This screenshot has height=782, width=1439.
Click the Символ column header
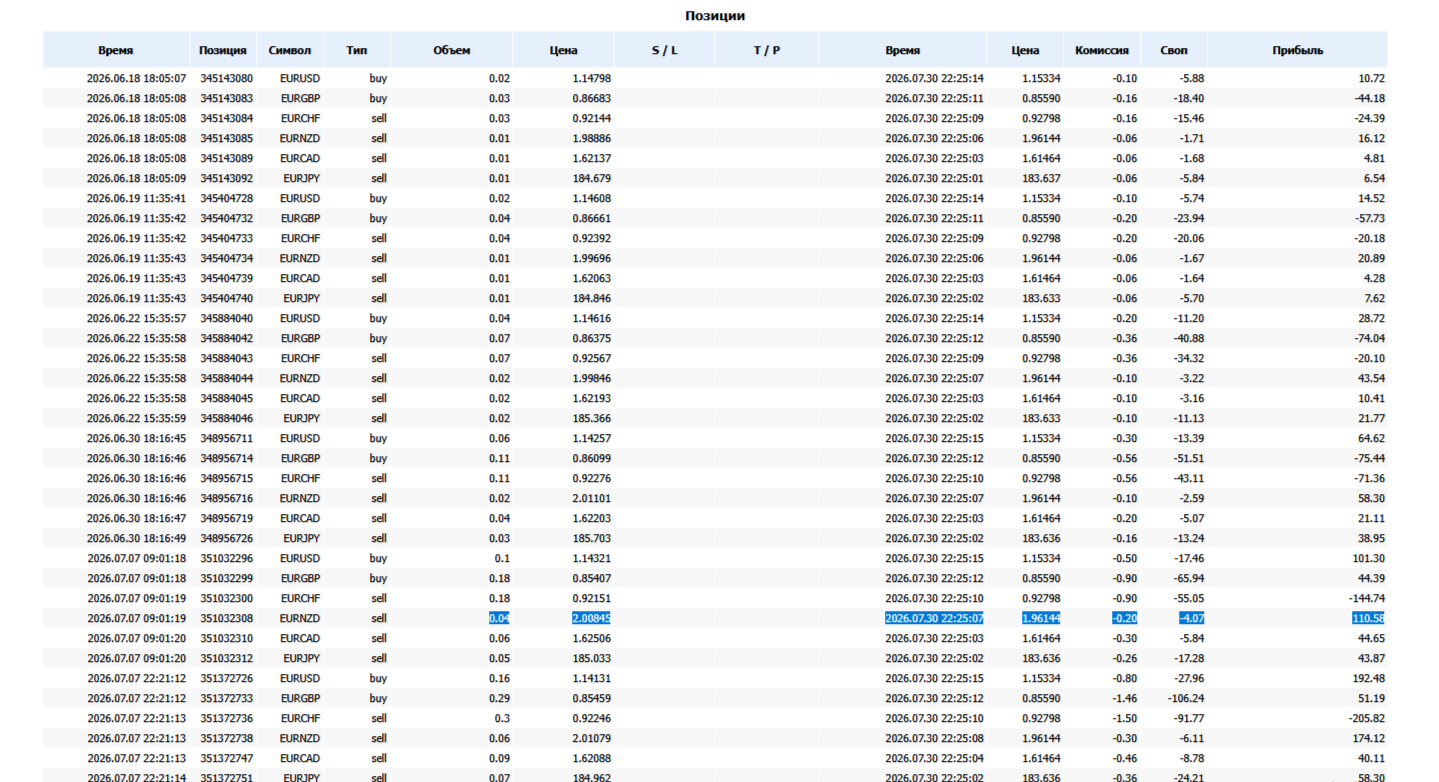point(290,50)
